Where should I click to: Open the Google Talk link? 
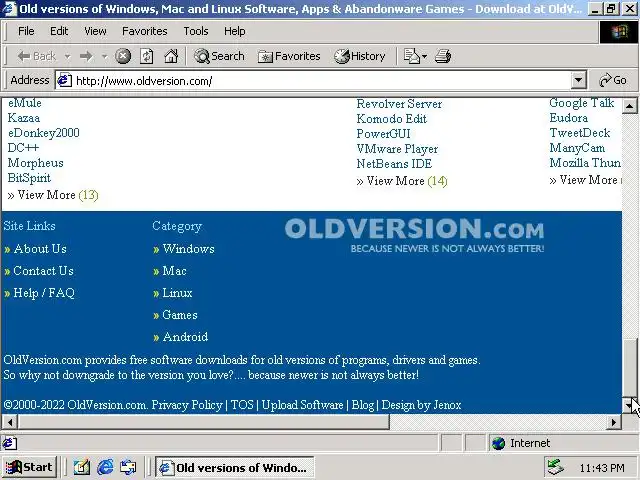(582, 103)
